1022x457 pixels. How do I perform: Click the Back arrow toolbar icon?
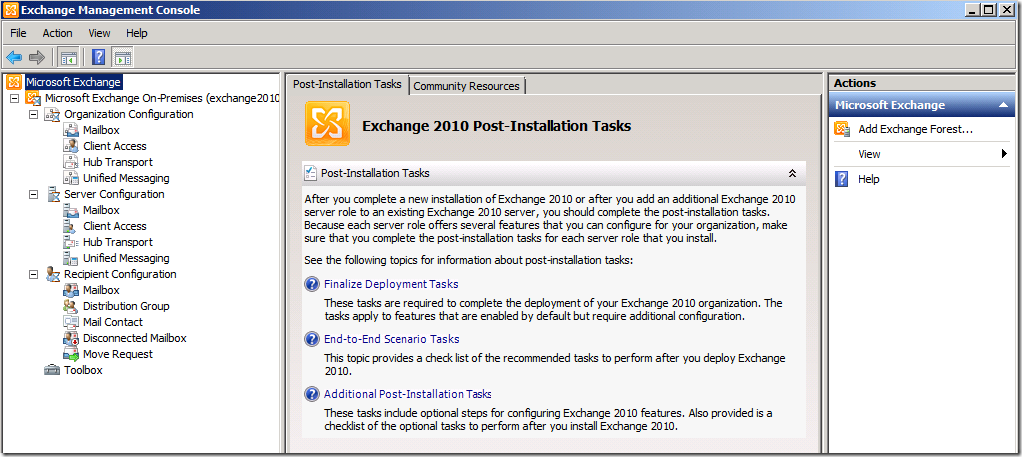[x=14, y=57]
